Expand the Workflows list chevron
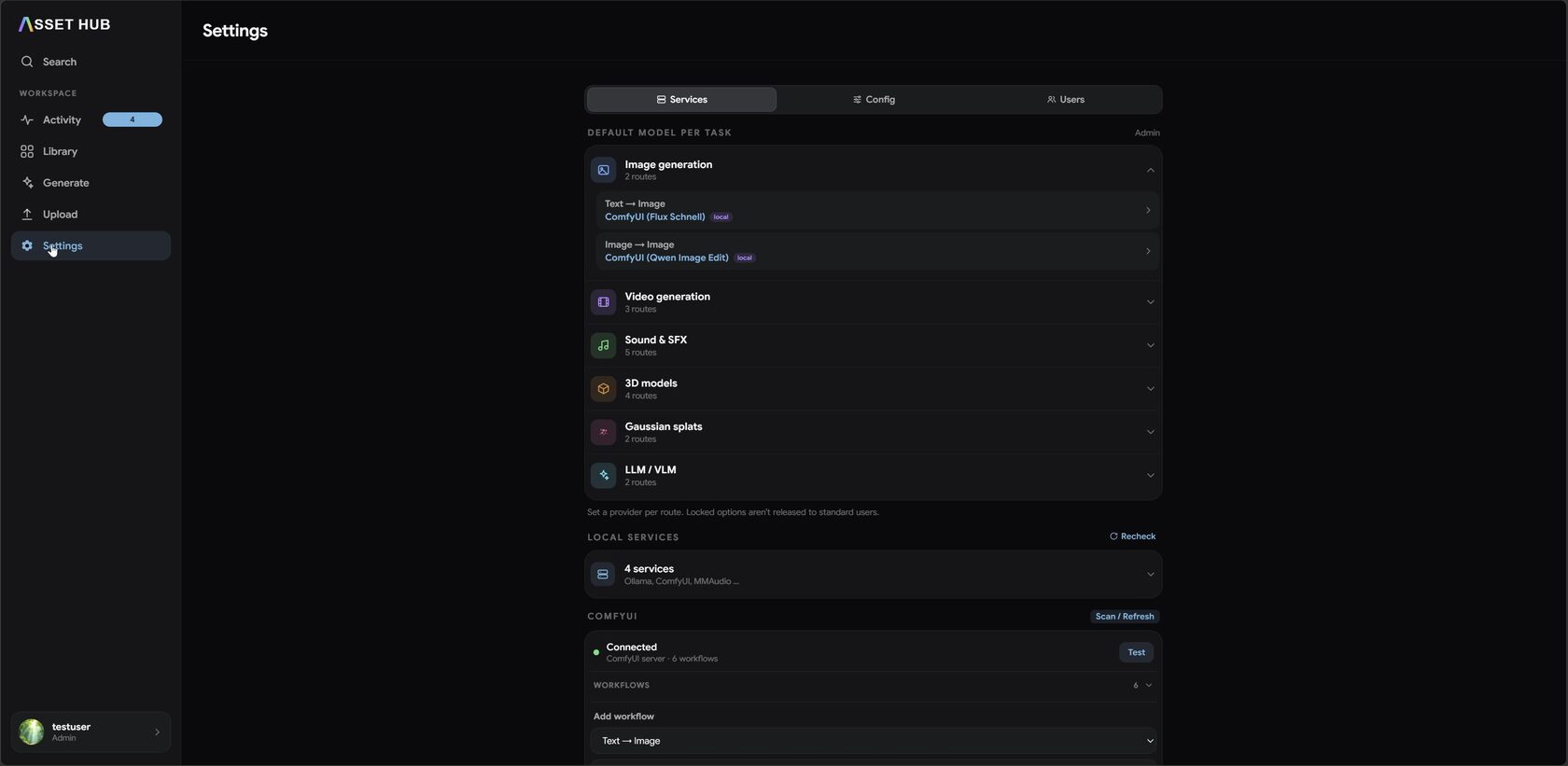Image resolution: width=1568 pixels, height=766 pixels. [1149, 685]
